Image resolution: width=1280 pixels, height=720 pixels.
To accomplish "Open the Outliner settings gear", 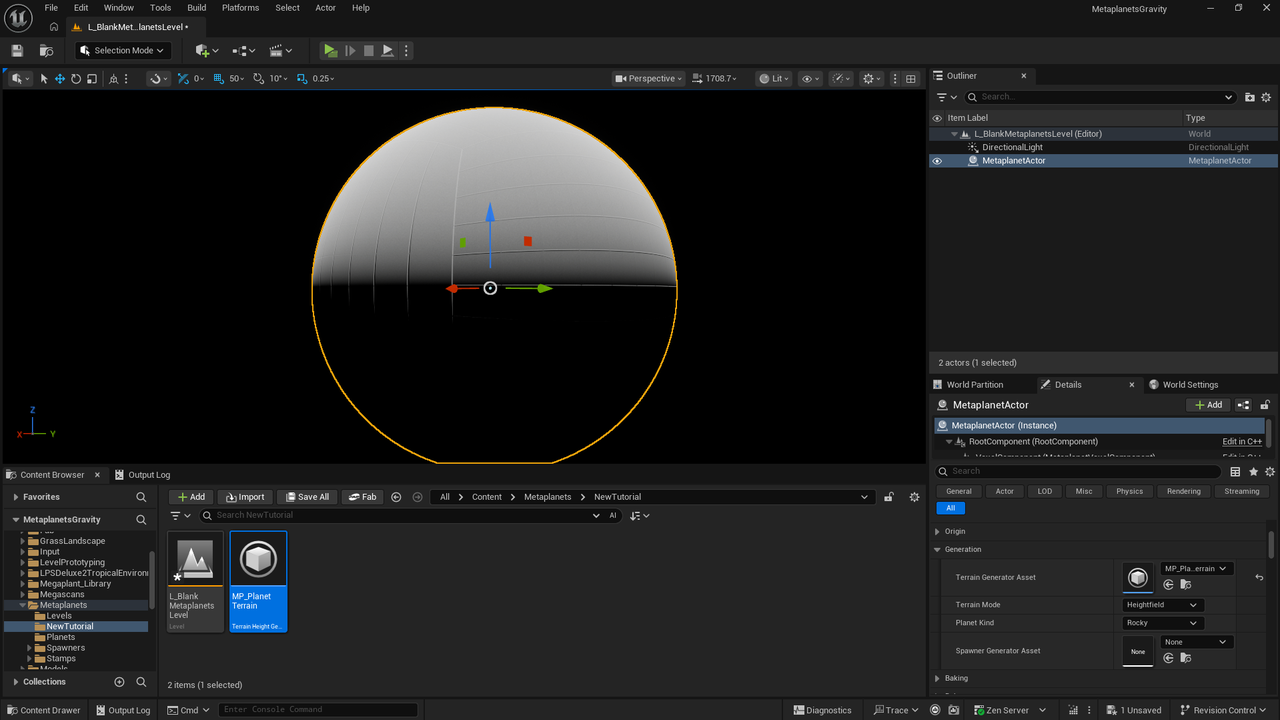I will point(1266,97).
